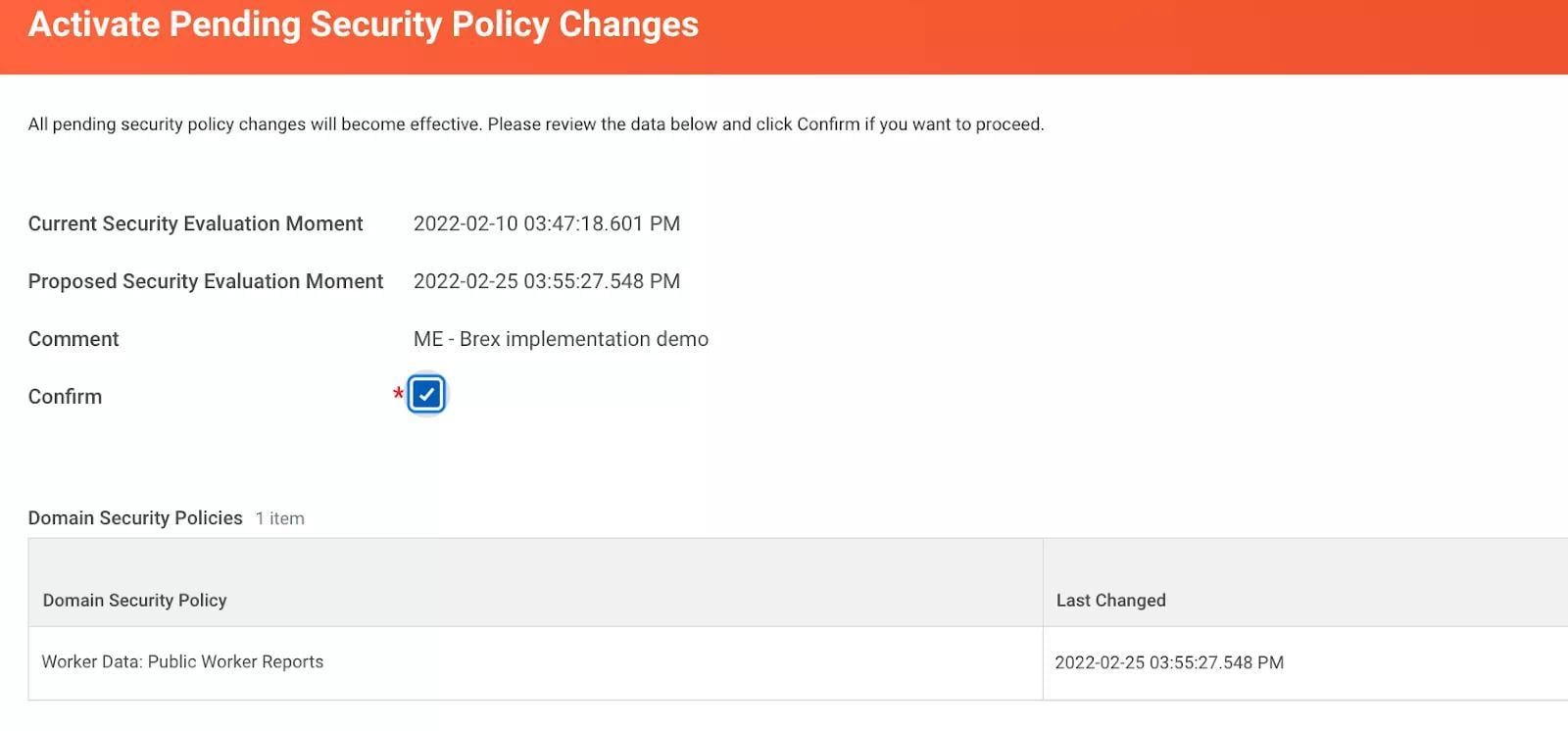Click the Comment field label

(73, 340)
